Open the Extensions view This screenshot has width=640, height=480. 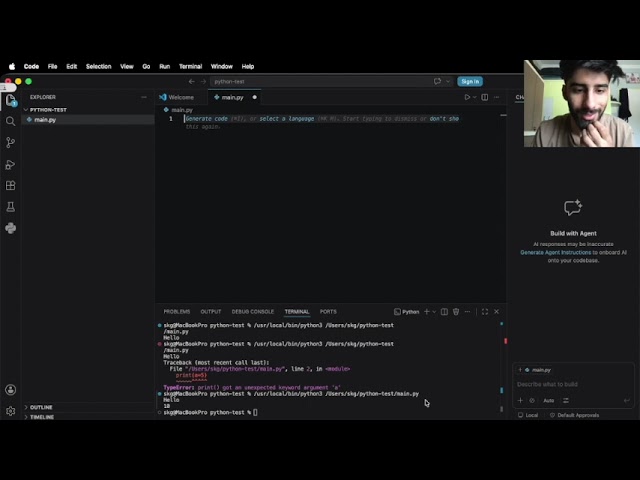point(11,186)
